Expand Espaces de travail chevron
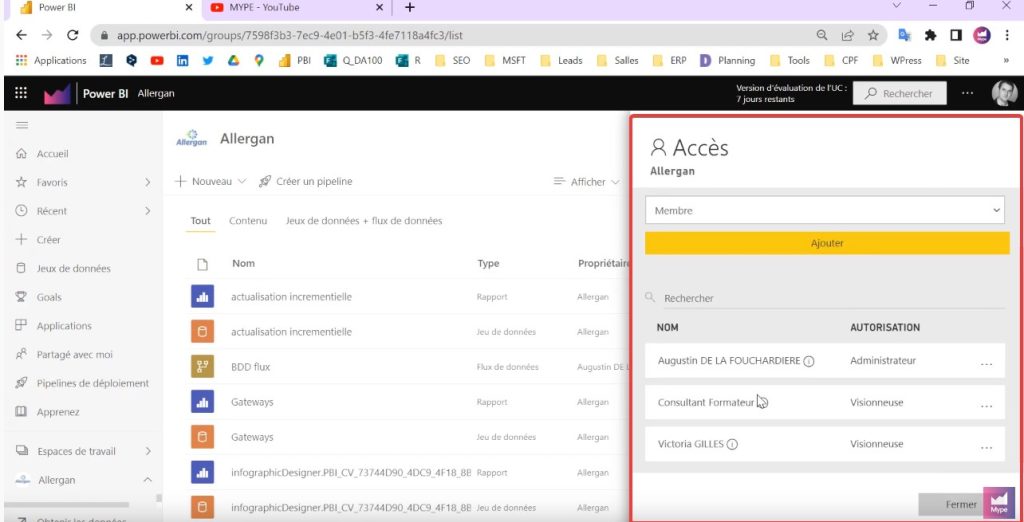Image resolution: width=1024 pixels, height=522 pixels. pos(148,451)
